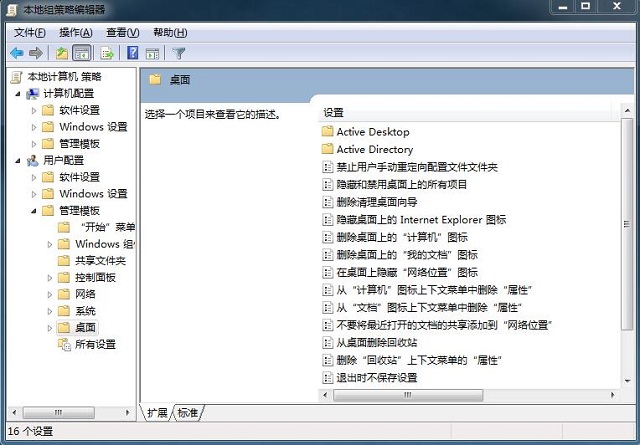Click the Export list toolbar icon
The width and height of the screenshot is (640, 445).
coord(107,53)
